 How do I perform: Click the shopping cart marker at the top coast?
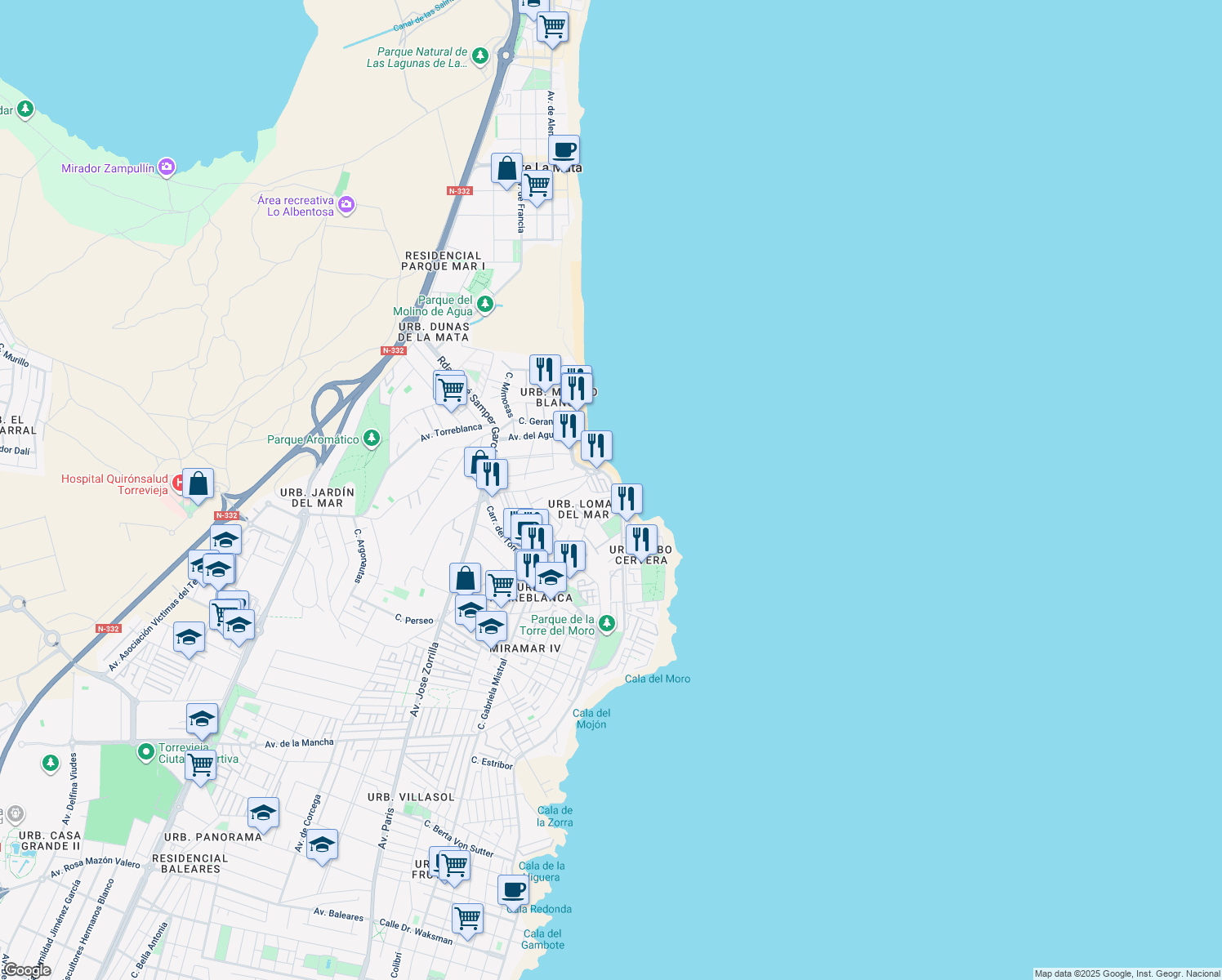[552, 27]
